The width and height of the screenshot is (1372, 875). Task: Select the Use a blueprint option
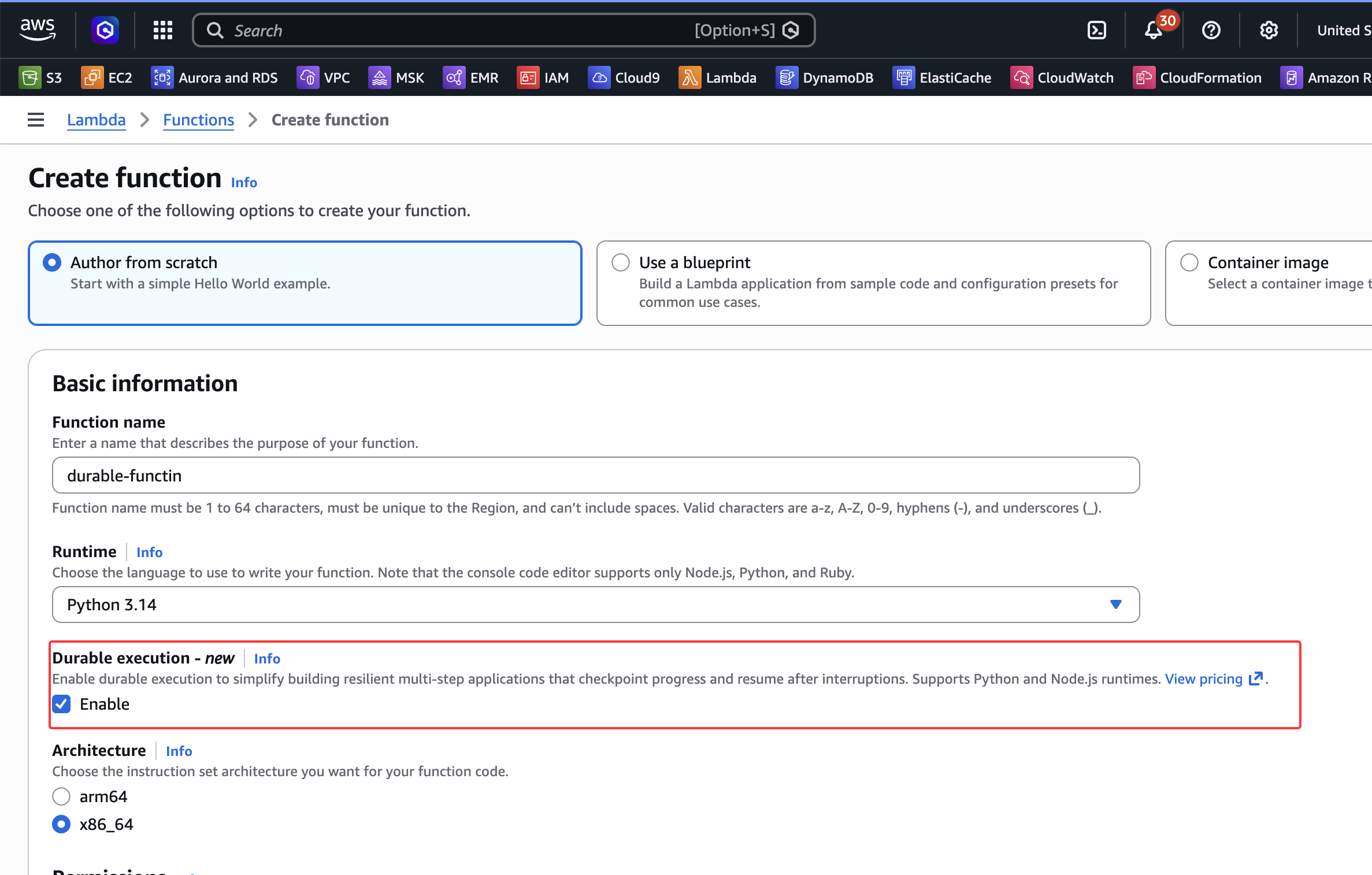(621, 262)
